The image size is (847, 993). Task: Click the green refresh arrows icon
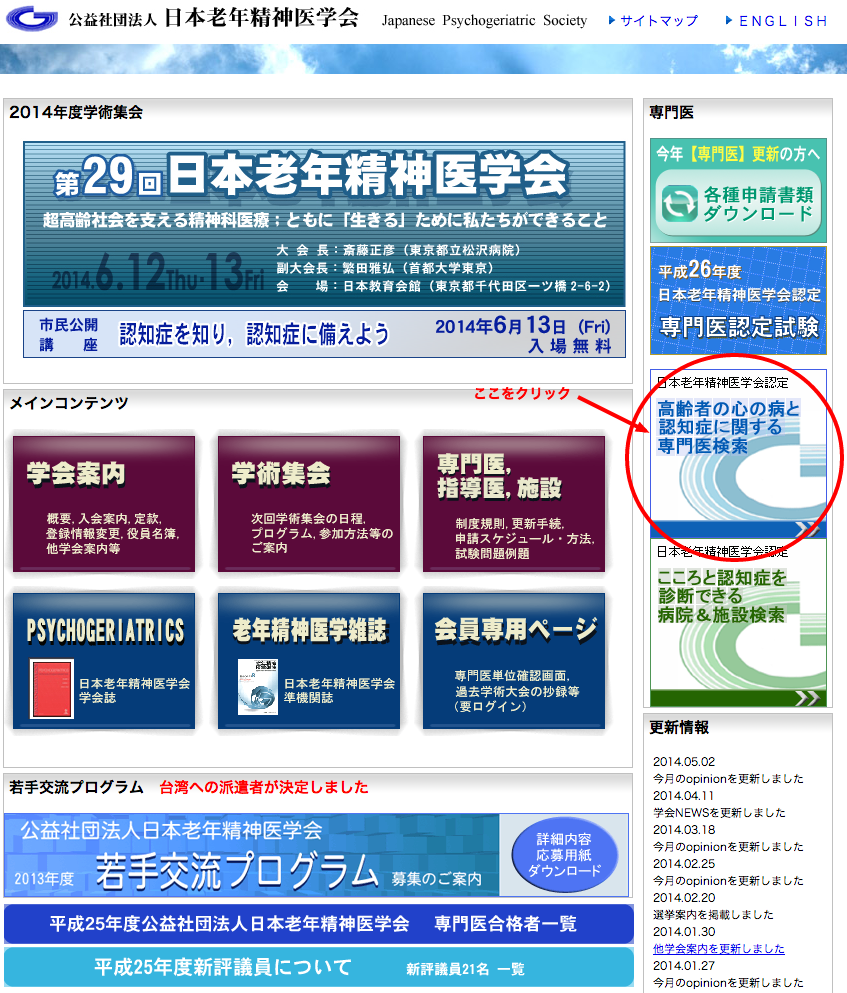pyautogui.click(x=680, y=204)
